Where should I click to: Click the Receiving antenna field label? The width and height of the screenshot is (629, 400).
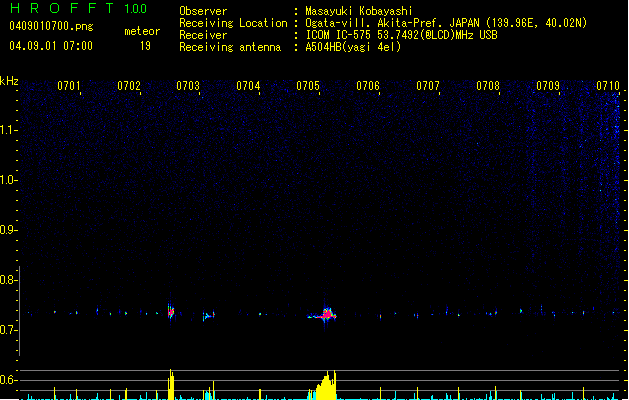coord(230,47)
